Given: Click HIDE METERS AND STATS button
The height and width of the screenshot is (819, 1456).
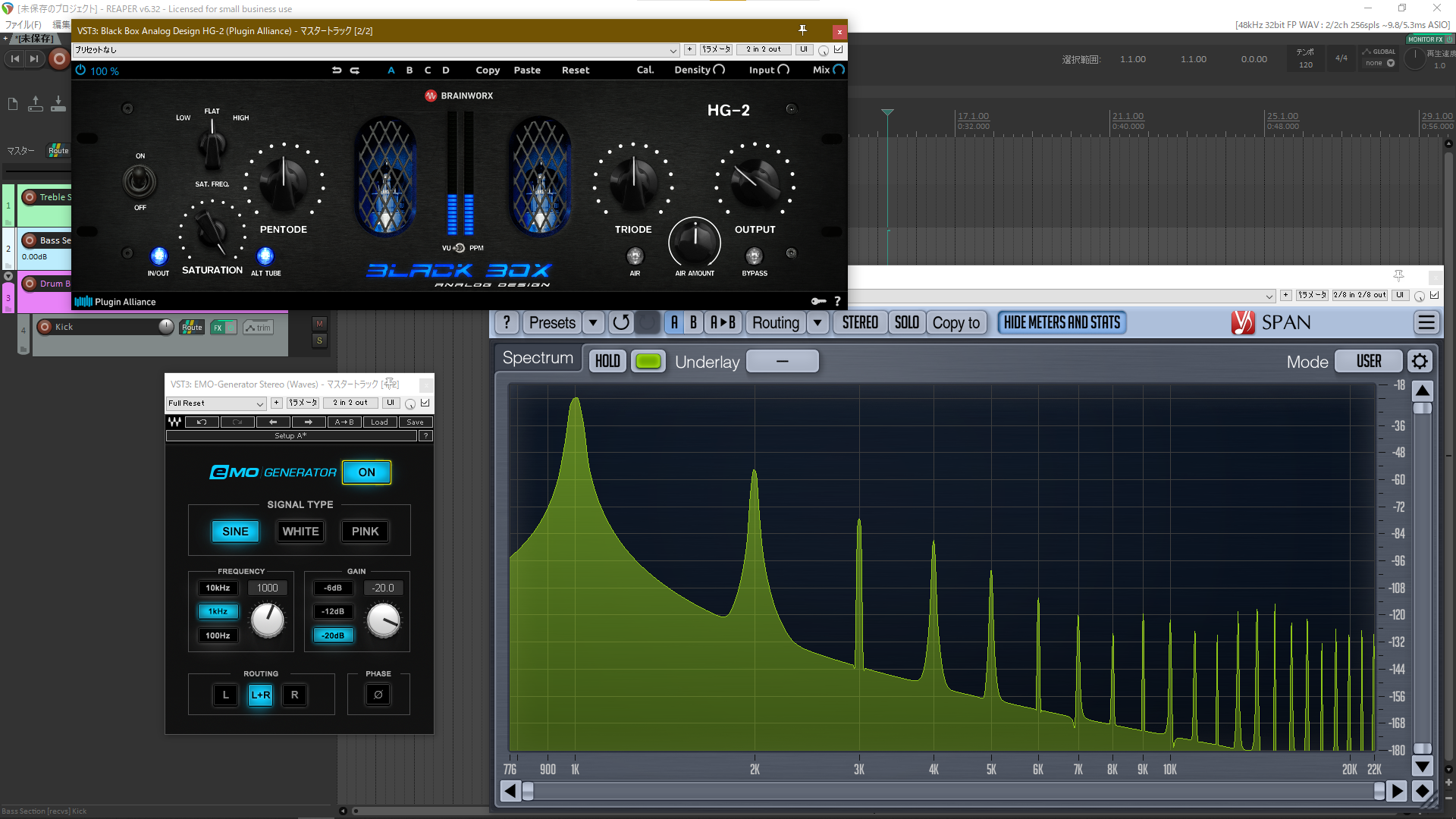Looking at the screenshot, I should point(1062,323).
